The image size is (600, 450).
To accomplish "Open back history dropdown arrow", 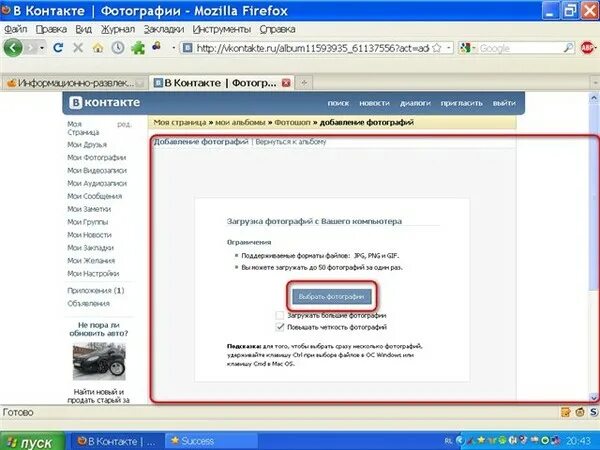I will tap(42, 48).
